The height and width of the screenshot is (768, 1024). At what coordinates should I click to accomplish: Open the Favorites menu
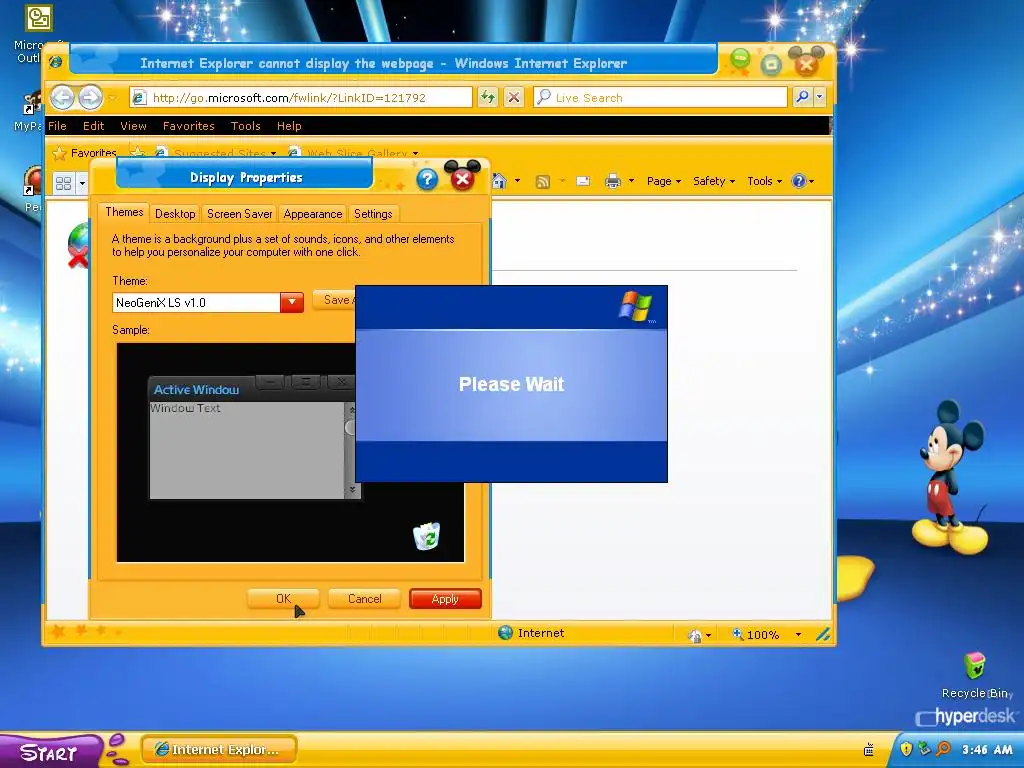coord(189,126)
